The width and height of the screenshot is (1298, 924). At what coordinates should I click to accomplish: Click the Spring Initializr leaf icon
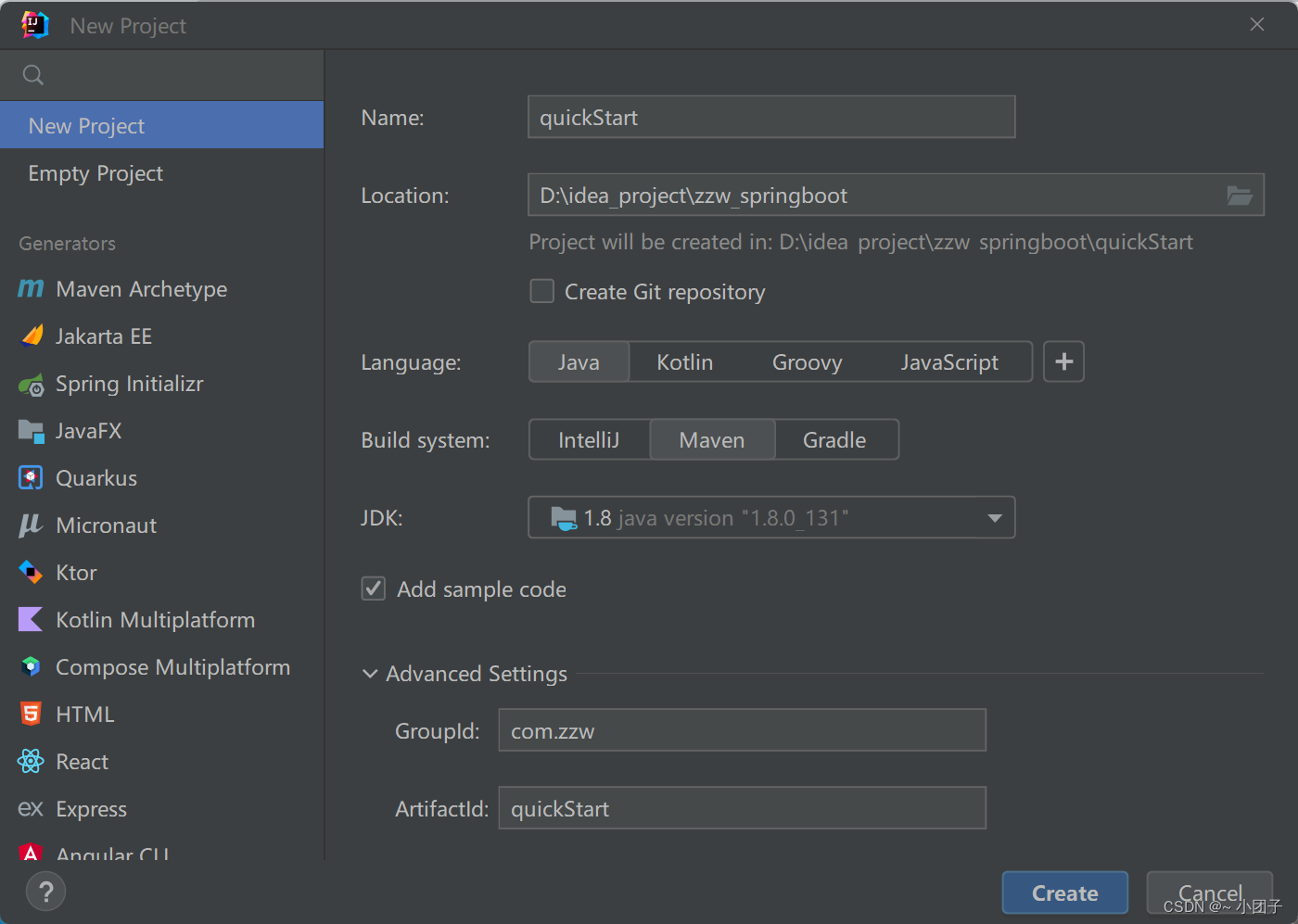[31, 385]
